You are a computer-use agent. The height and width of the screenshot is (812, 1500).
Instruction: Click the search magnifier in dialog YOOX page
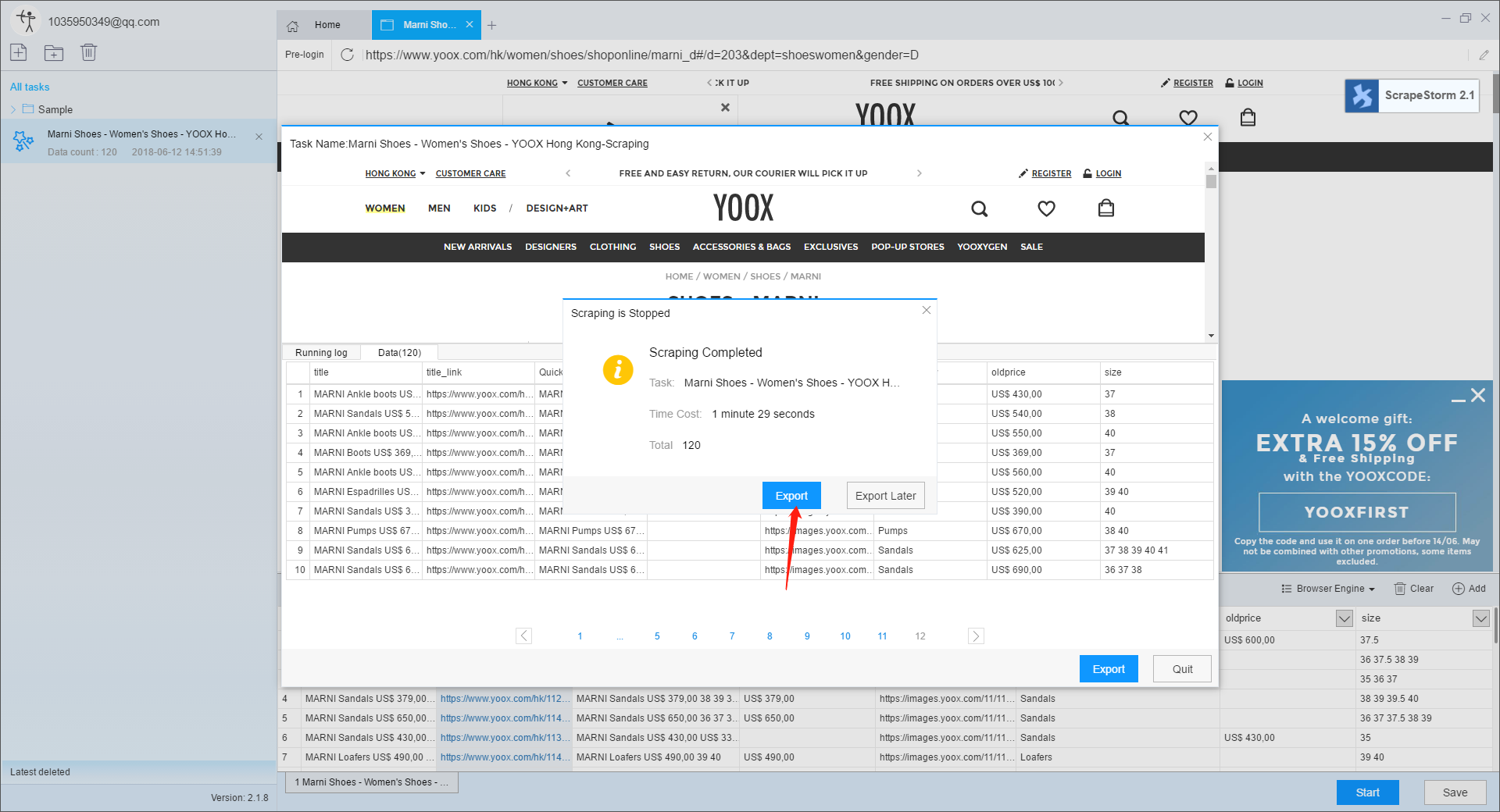point(979,208)
